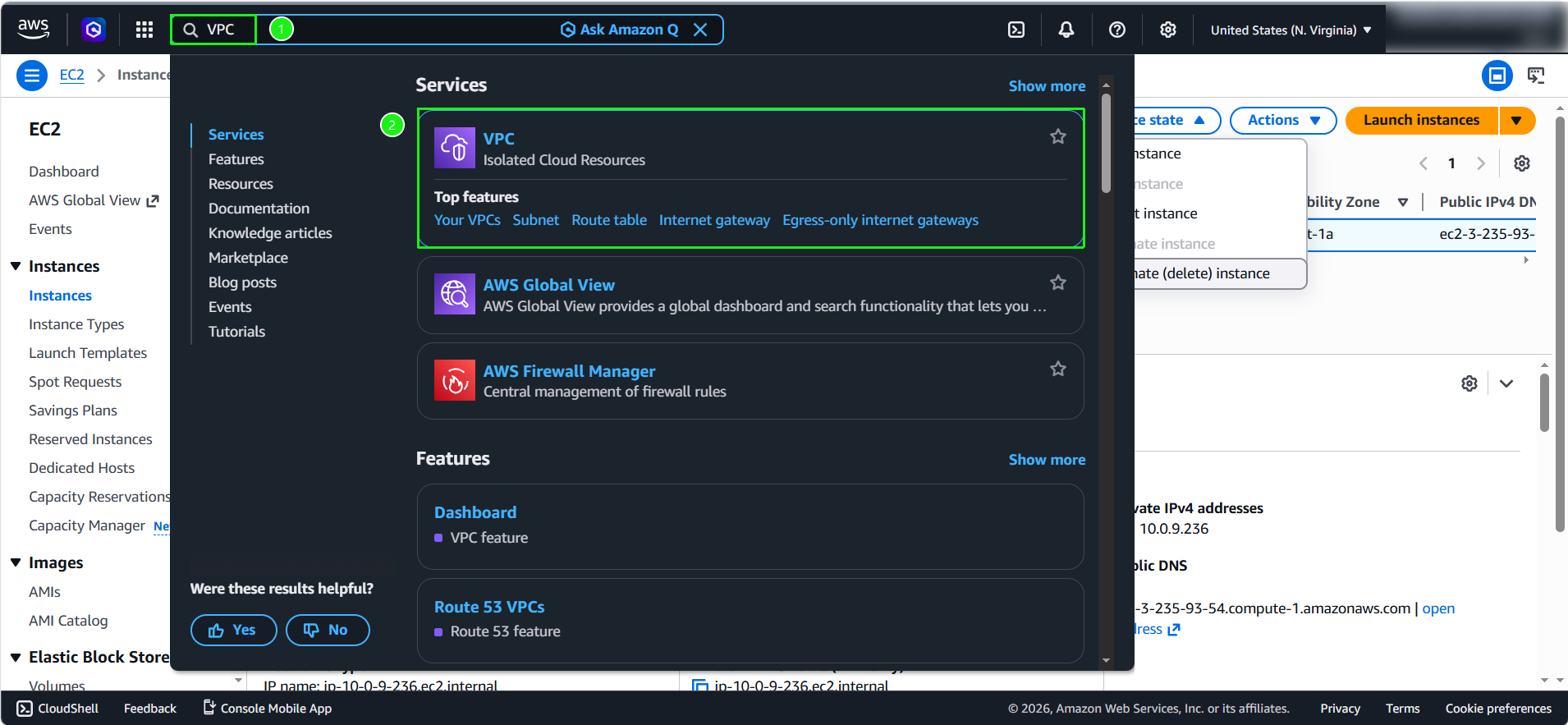Favorite AWS Firewall Manager with star
This screenshot has height=725, width=1568.
1058,369
